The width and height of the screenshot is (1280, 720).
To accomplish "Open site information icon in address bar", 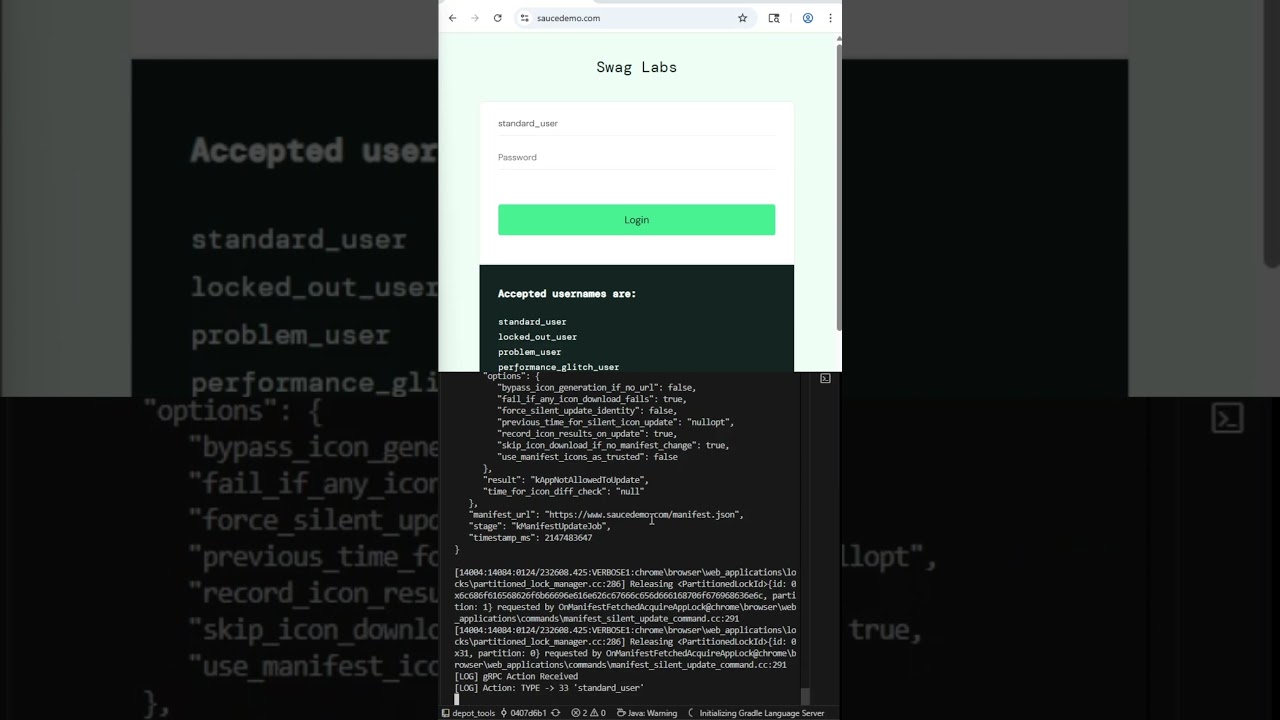I will point(524,18).
